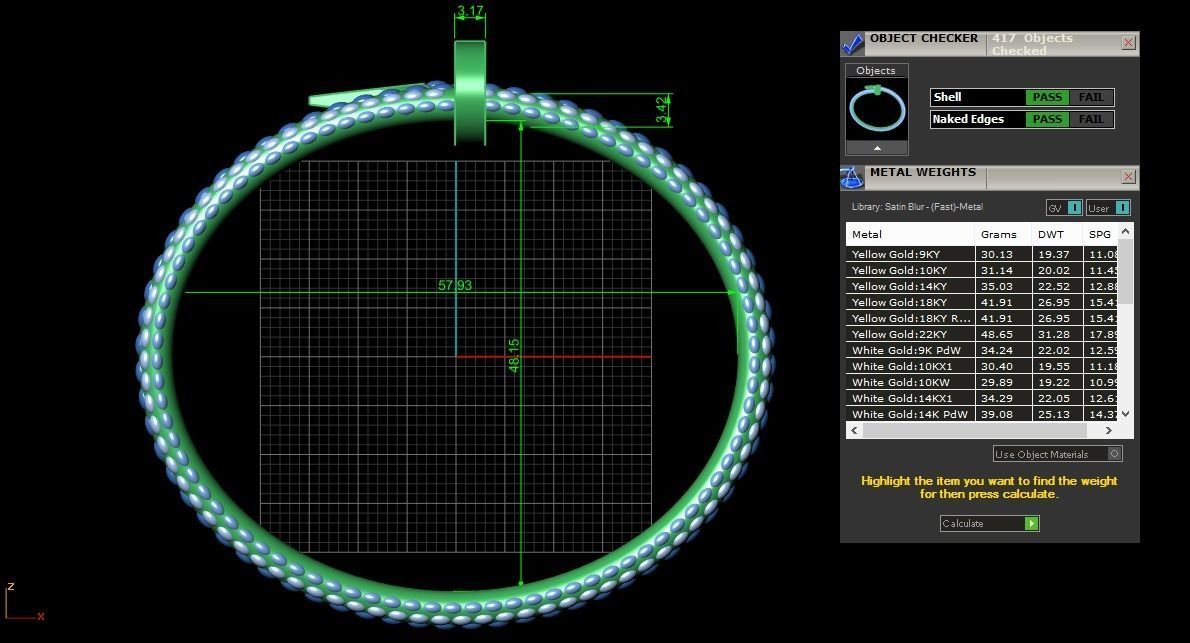Click the XZ axis indicator icon
Screen dimensions: 1190x643
click(23, 604)
